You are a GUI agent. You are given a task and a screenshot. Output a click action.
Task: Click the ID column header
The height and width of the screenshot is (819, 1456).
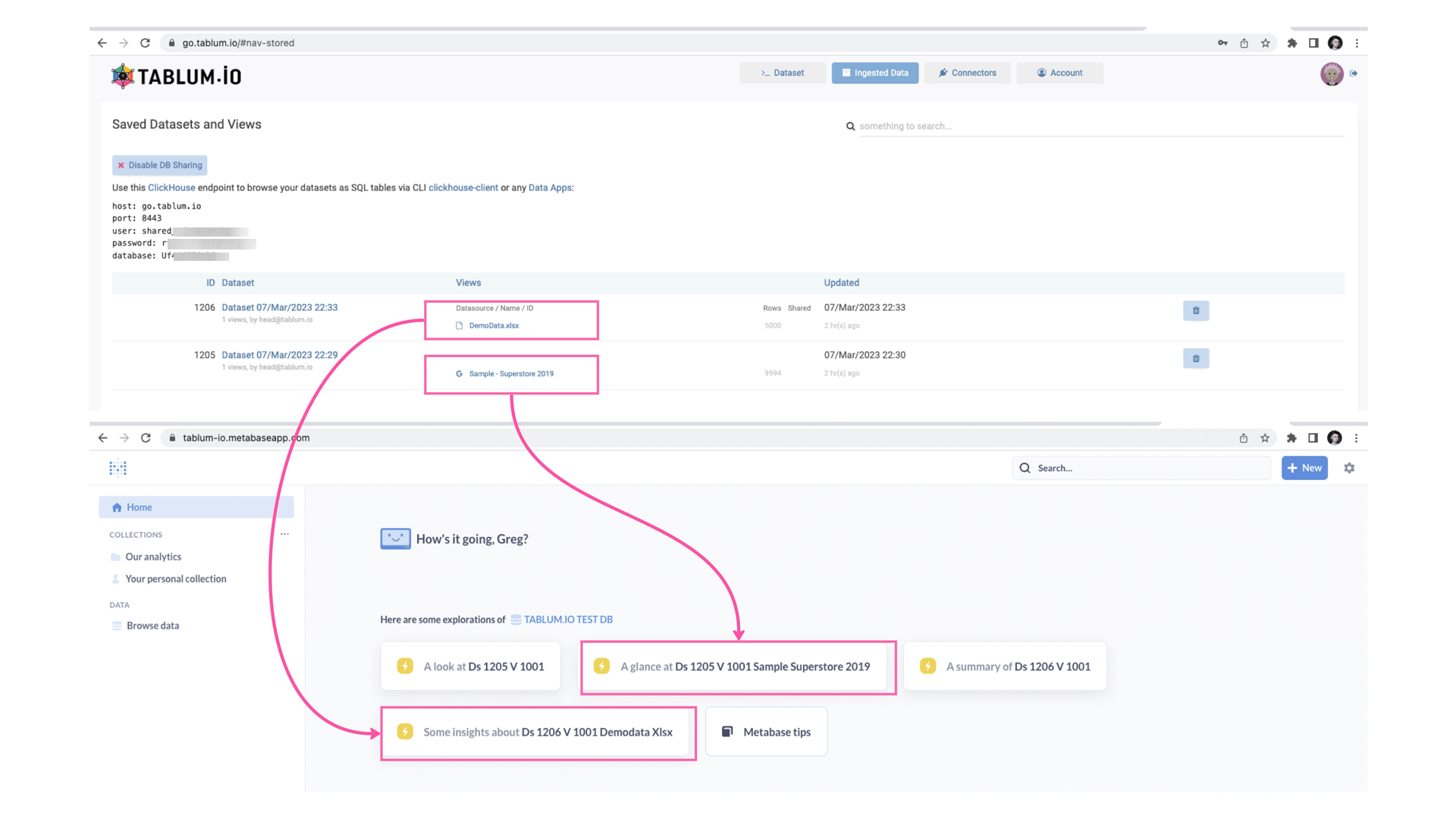210,283
